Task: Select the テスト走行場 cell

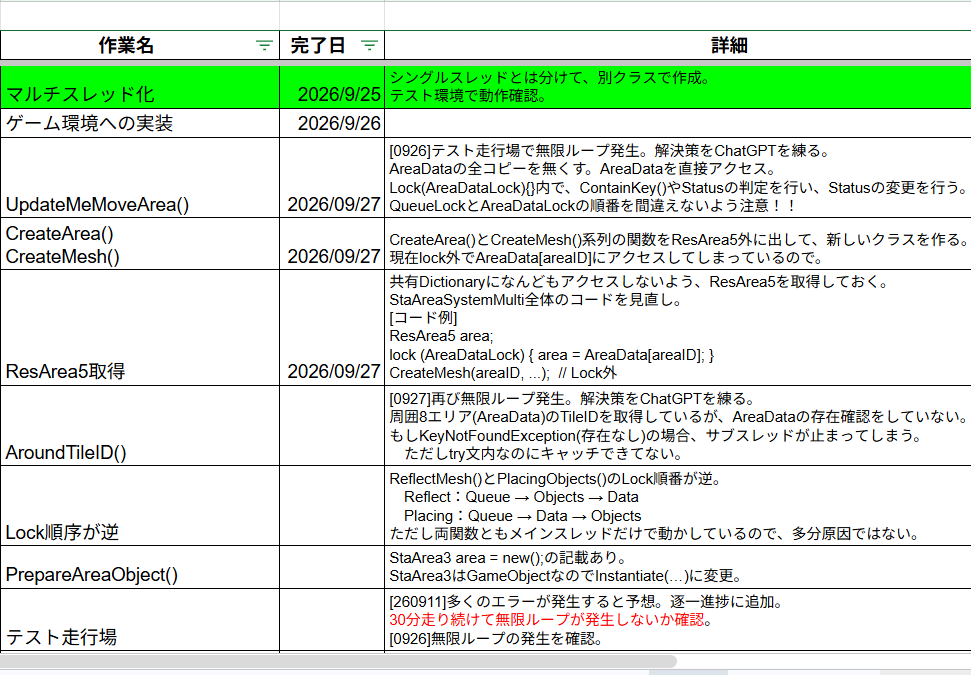Action: [140, 620]
